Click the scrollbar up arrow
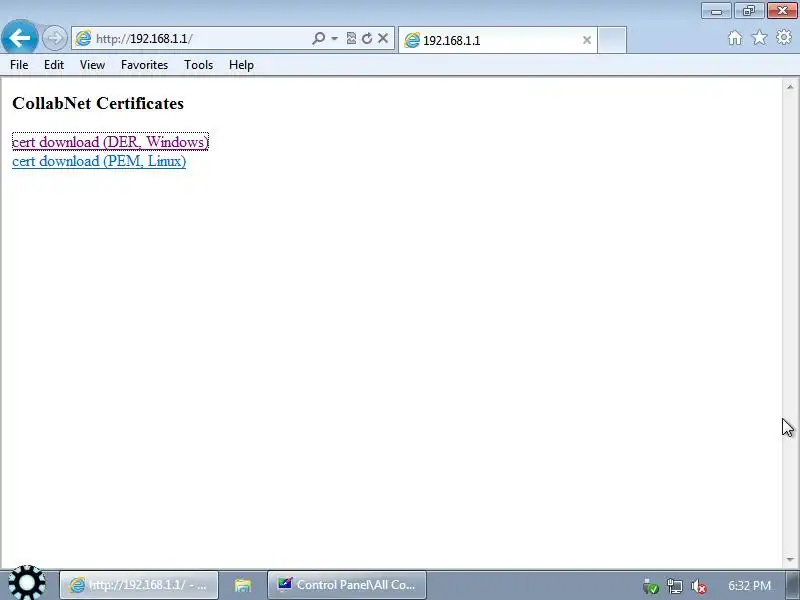The image size is (800, 600). click(790, 87)
